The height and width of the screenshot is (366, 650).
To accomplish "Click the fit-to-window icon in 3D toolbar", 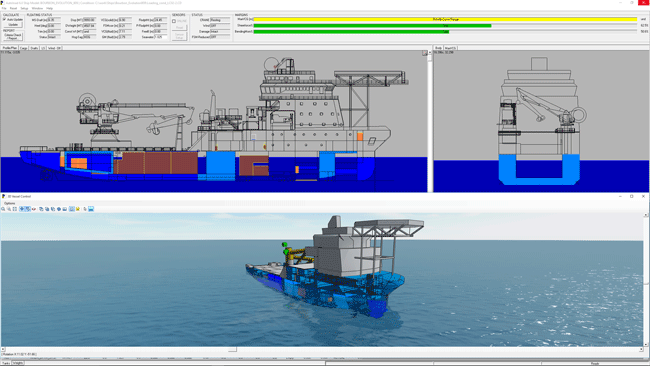I will click(15, 209).
